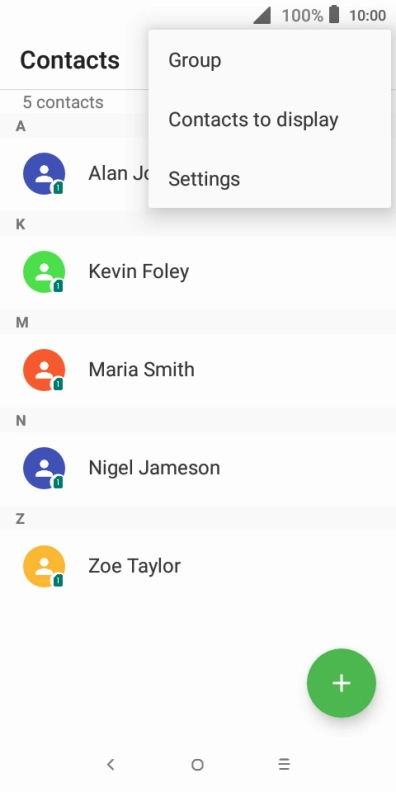The width and height of the screenshot is (396, 792).
Task: Tap Nigel Jameson's blue avatar icon
Action: click(44, 468)
